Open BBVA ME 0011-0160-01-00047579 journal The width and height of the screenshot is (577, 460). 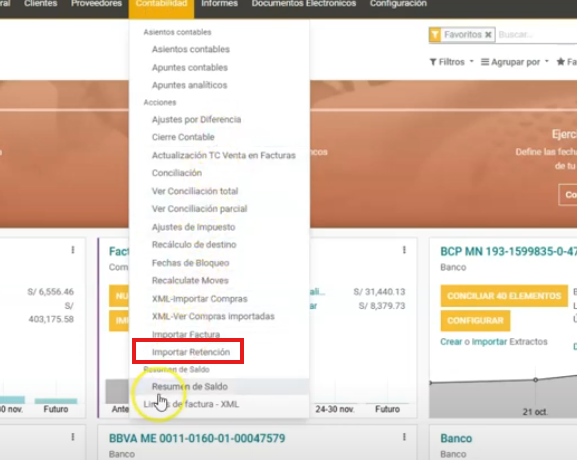(197, 438)
